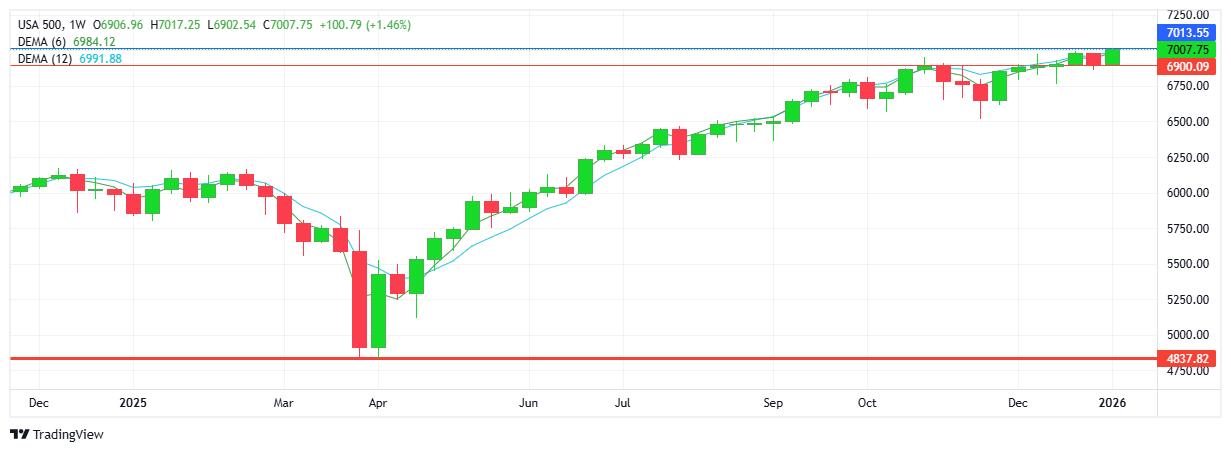Select the DEMA (6) indicator legend
The image size is (1231, 452).
[42, 41]
